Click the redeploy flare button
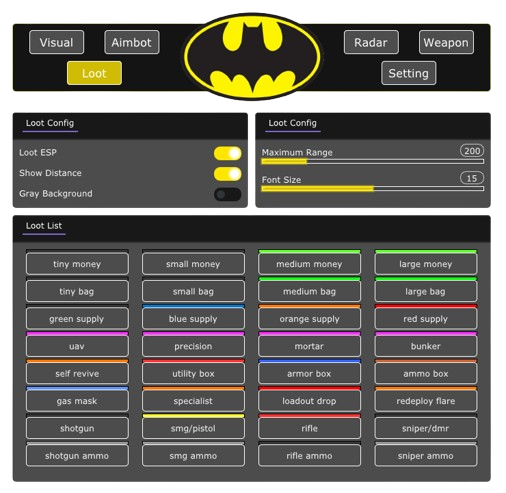The image size is (506, 493). pos(426,401)
